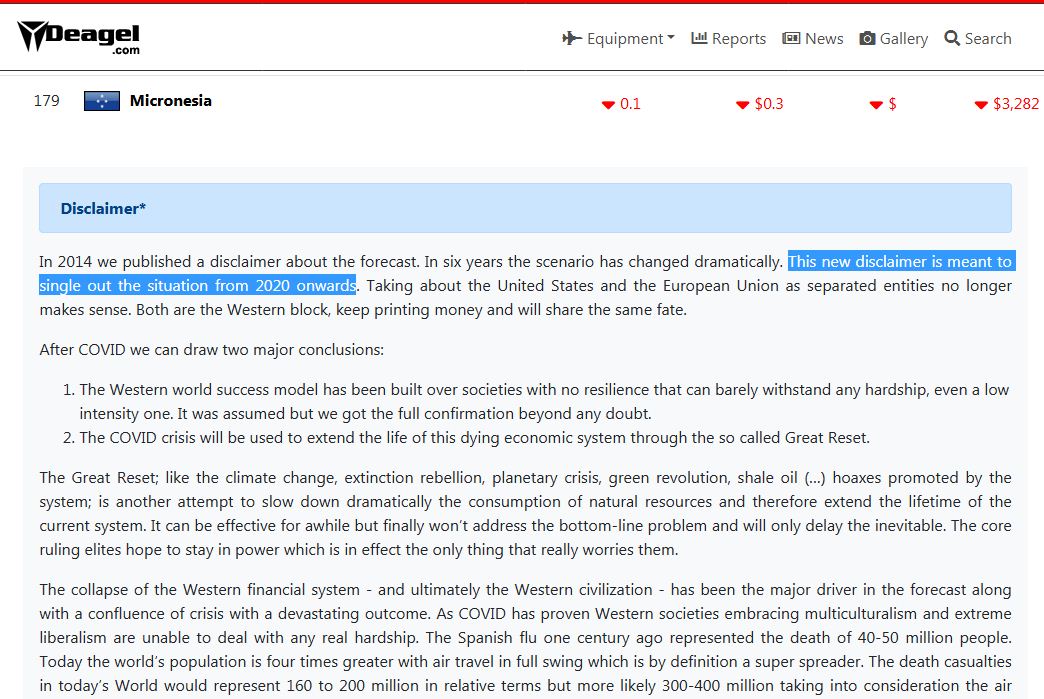Open the Micronesia country link
This screenshot has height=699, width=1044.
[x=170, y=101]
